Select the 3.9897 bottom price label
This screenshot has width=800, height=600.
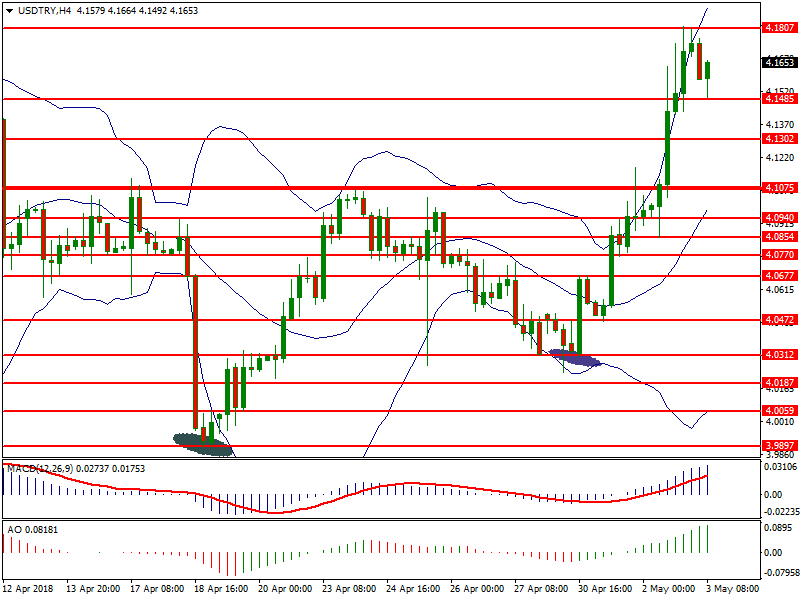[778, 446]
